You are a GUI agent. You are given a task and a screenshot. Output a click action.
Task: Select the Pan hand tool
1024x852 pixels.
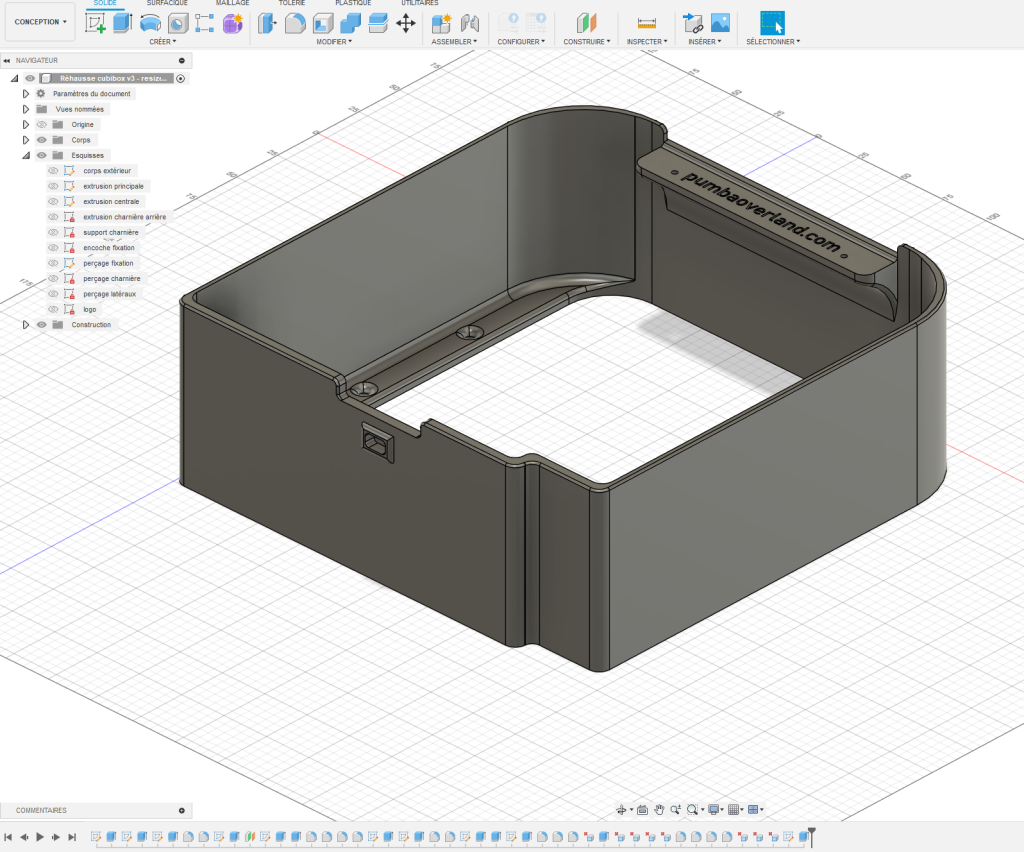pyautogui.click(x=659, y=810)
